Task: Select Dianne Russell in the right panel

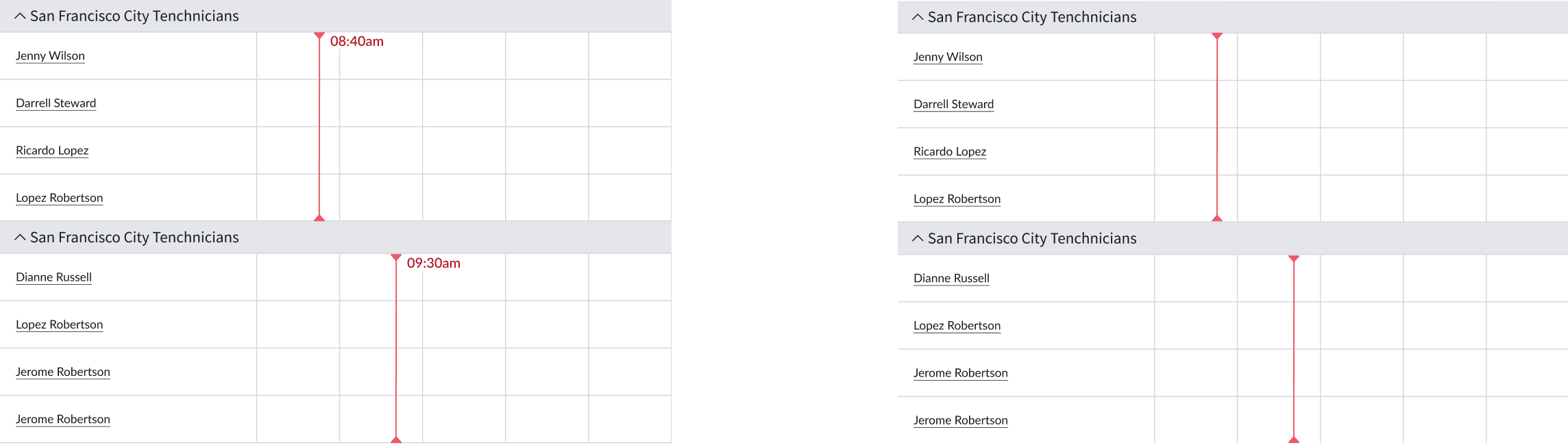Action: pyautogui.click(x=951, y=278)
